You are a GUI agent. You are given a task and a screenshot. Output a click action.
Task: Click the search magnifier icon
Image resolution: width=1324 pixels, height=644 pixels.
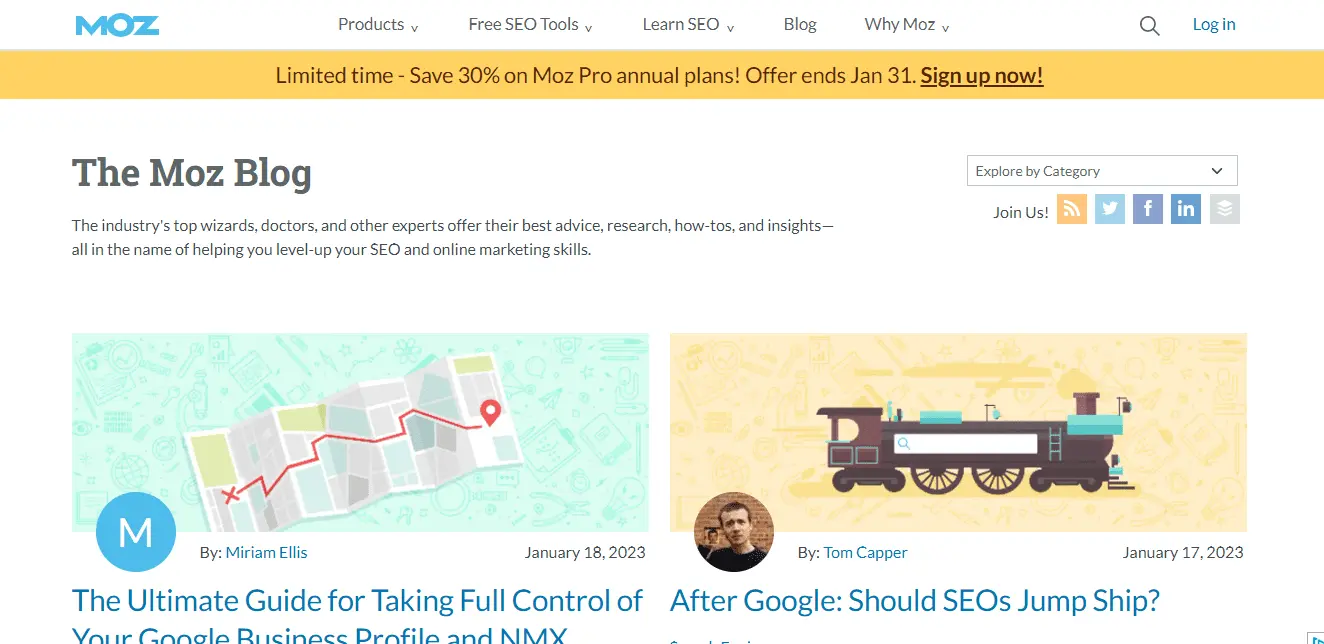coord(1148,25)
